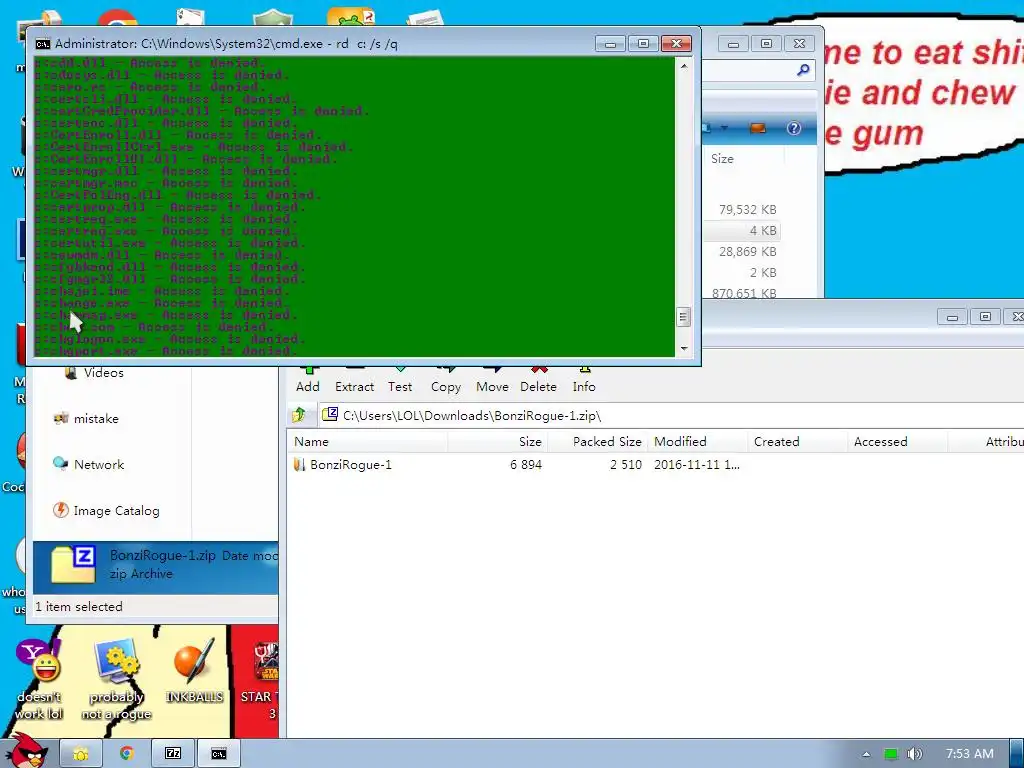Click the cmd scrollbar thumb

(684, 317)
